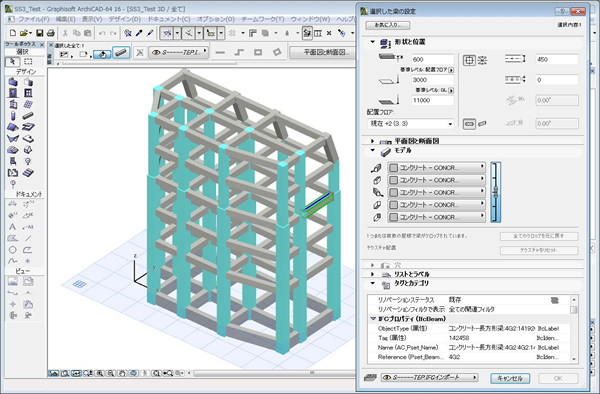Open the third コンクリート material dropdown
Image resolution: width=600 pixels, height=394 pixels.
[437, 192]
